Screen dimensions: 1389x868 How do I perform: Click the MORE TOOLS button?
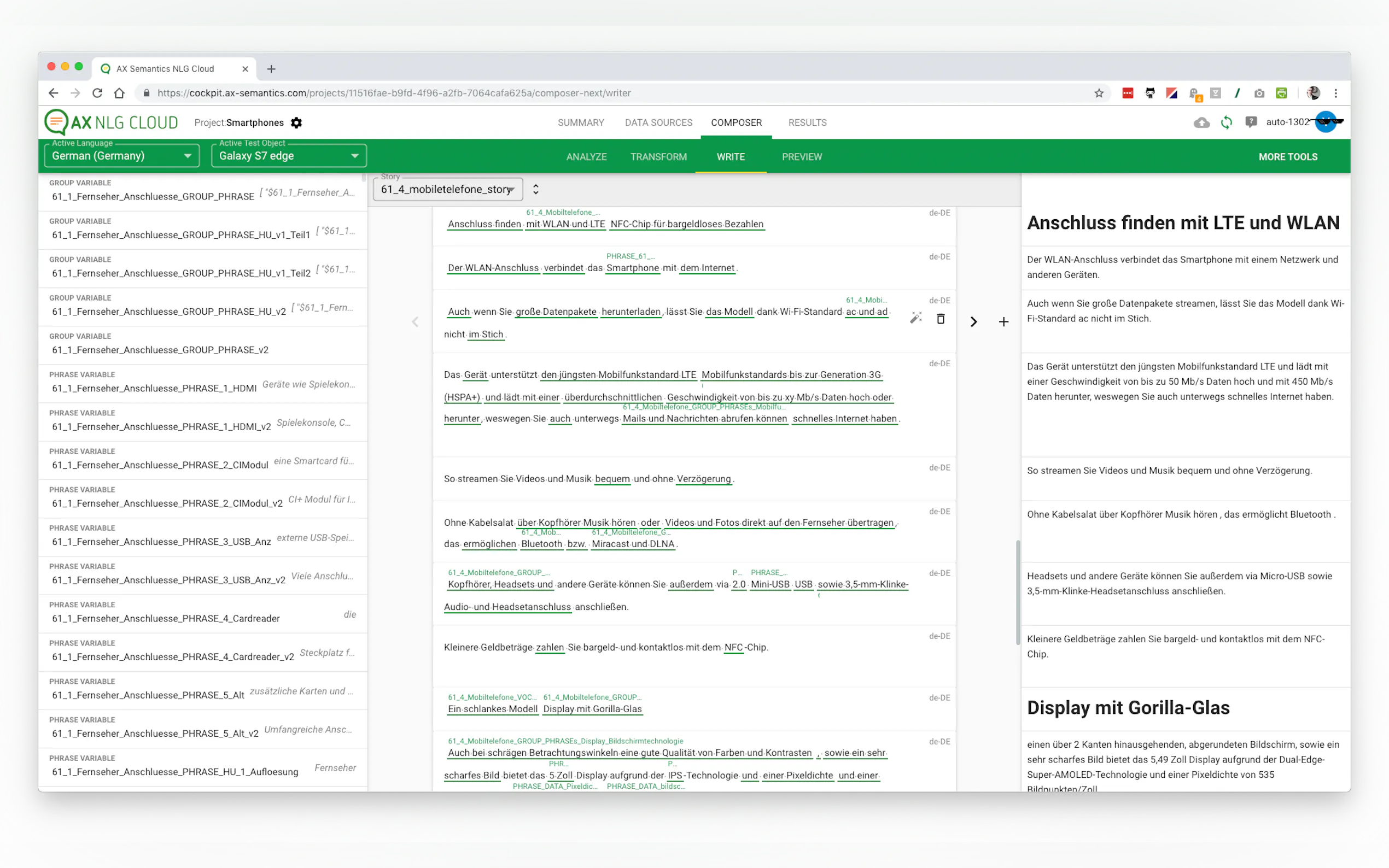click(1287, 157)
